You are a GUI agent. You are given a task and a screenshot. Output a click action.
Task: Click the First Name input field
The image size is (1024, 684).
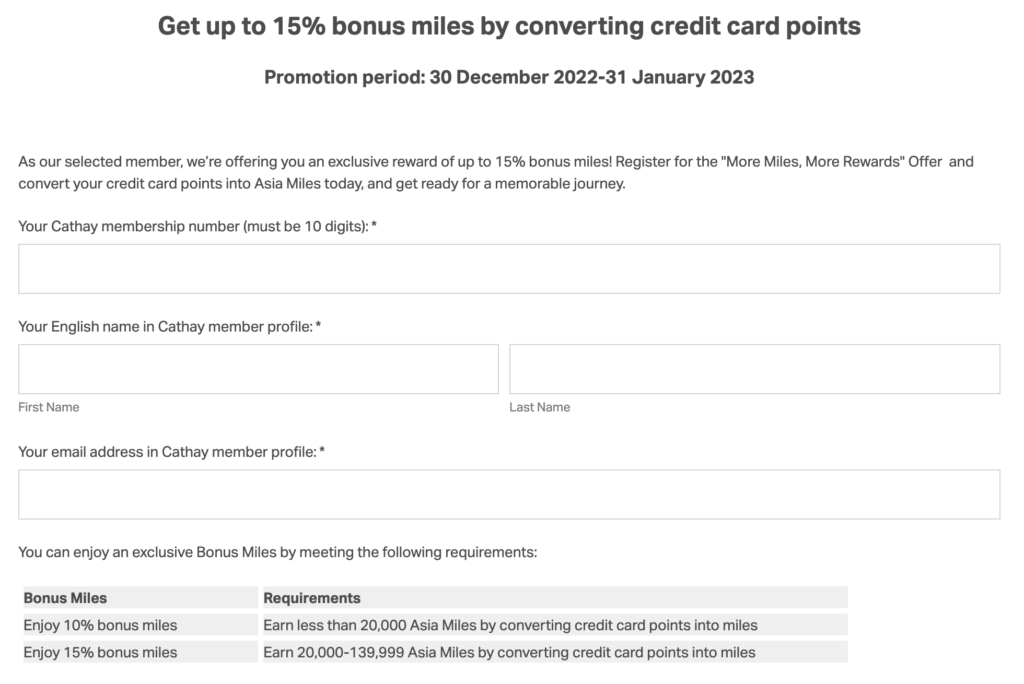pos(258,368)
